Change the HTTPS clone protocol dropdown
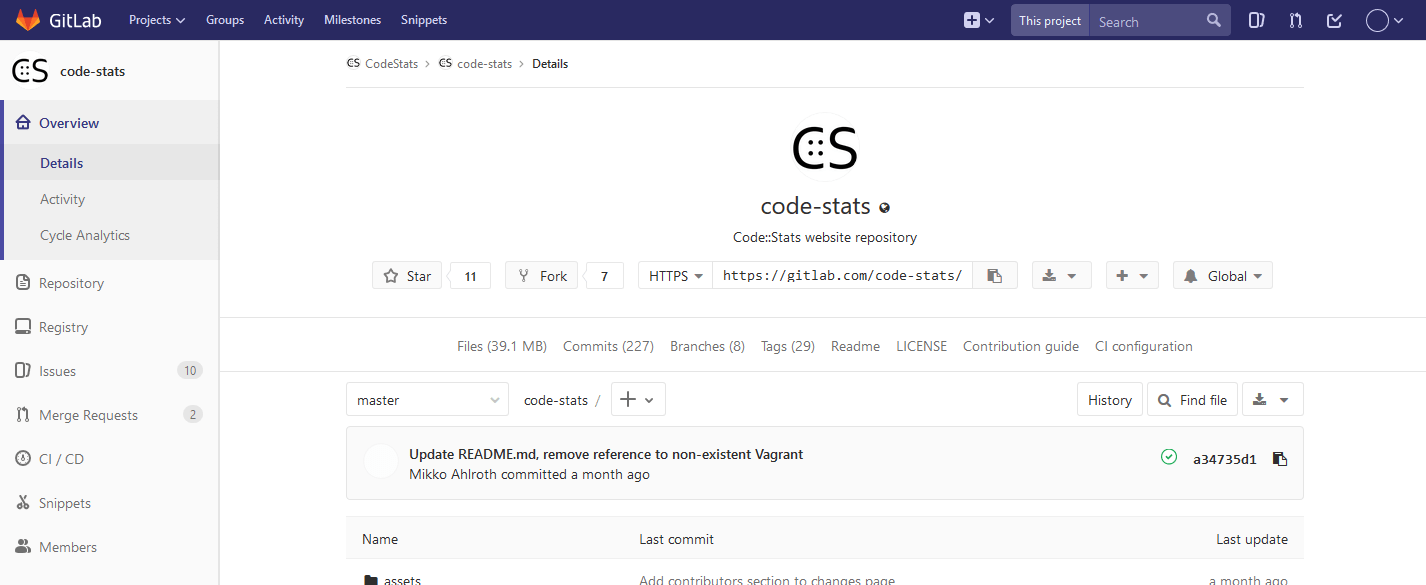Image resolution: width=1426 pixels, height=585 pixels. tap(676, 276)
